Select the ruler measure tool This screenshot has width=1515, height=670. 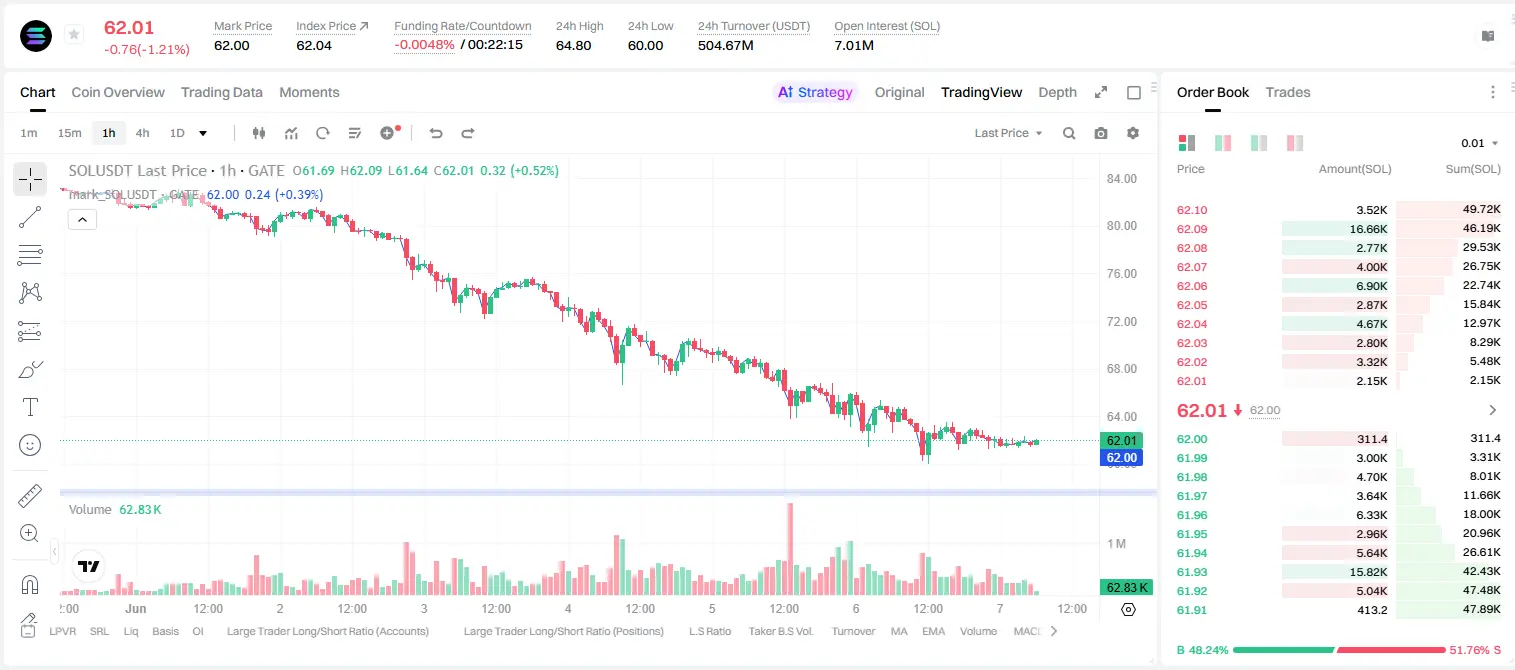click(30, 496)
